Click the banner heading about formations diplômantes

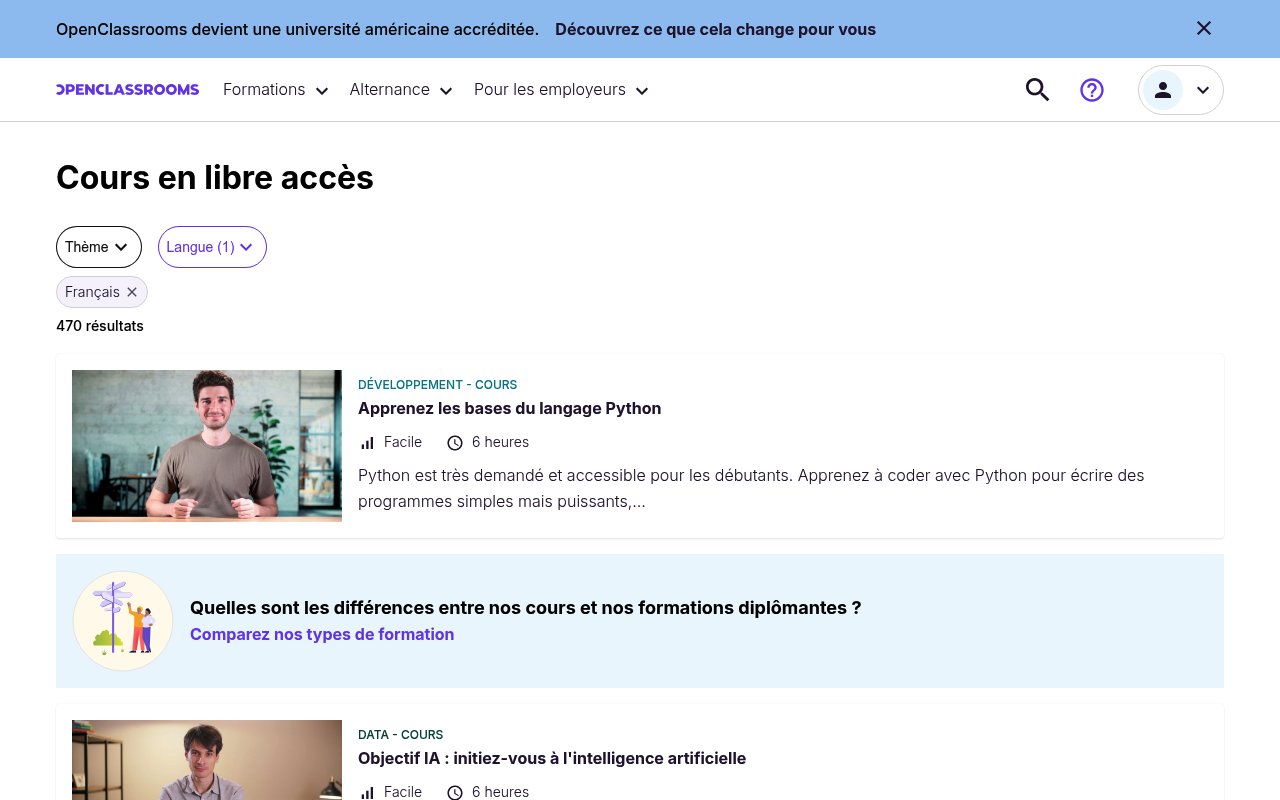tap(525, 607)
